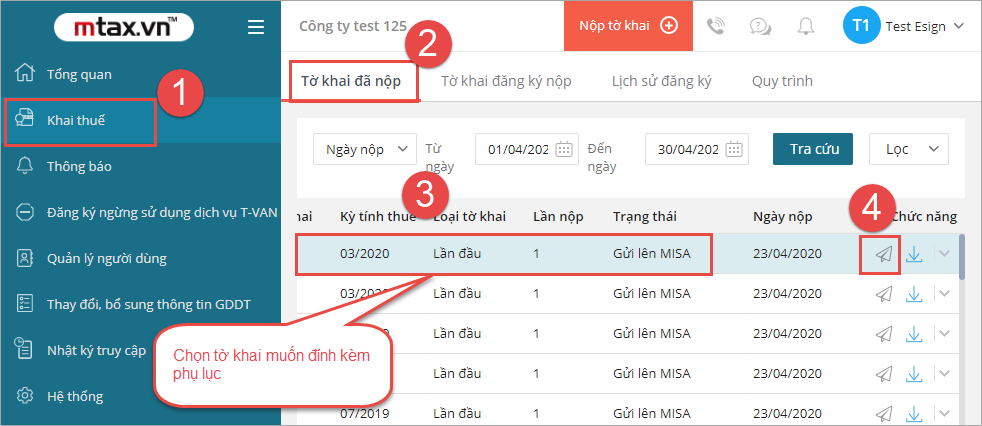Click the Tra cứu search button
The height and width of the screenshot is (426, 982).
(x=813, y=149)
